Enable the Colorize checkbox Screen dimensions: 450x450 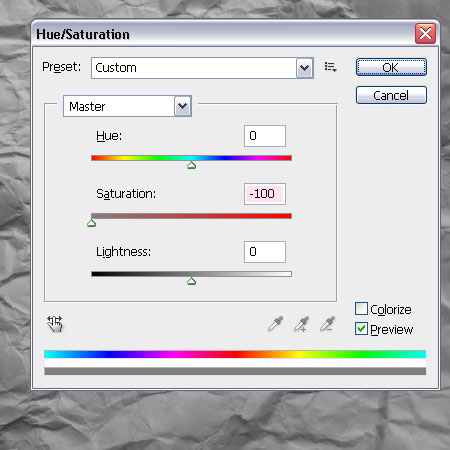[361, 309]
